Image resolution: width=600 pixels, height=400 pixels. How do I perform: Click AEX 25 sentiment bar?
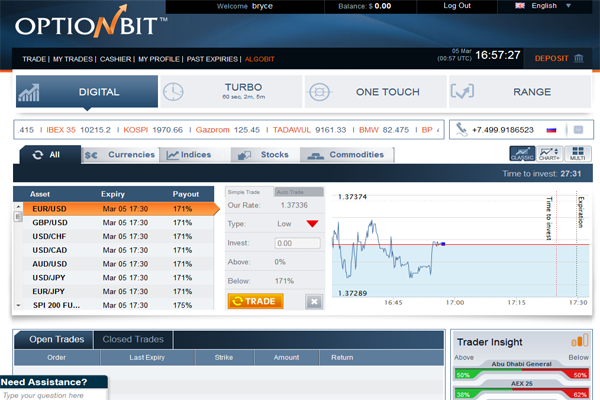pos(522,394)
